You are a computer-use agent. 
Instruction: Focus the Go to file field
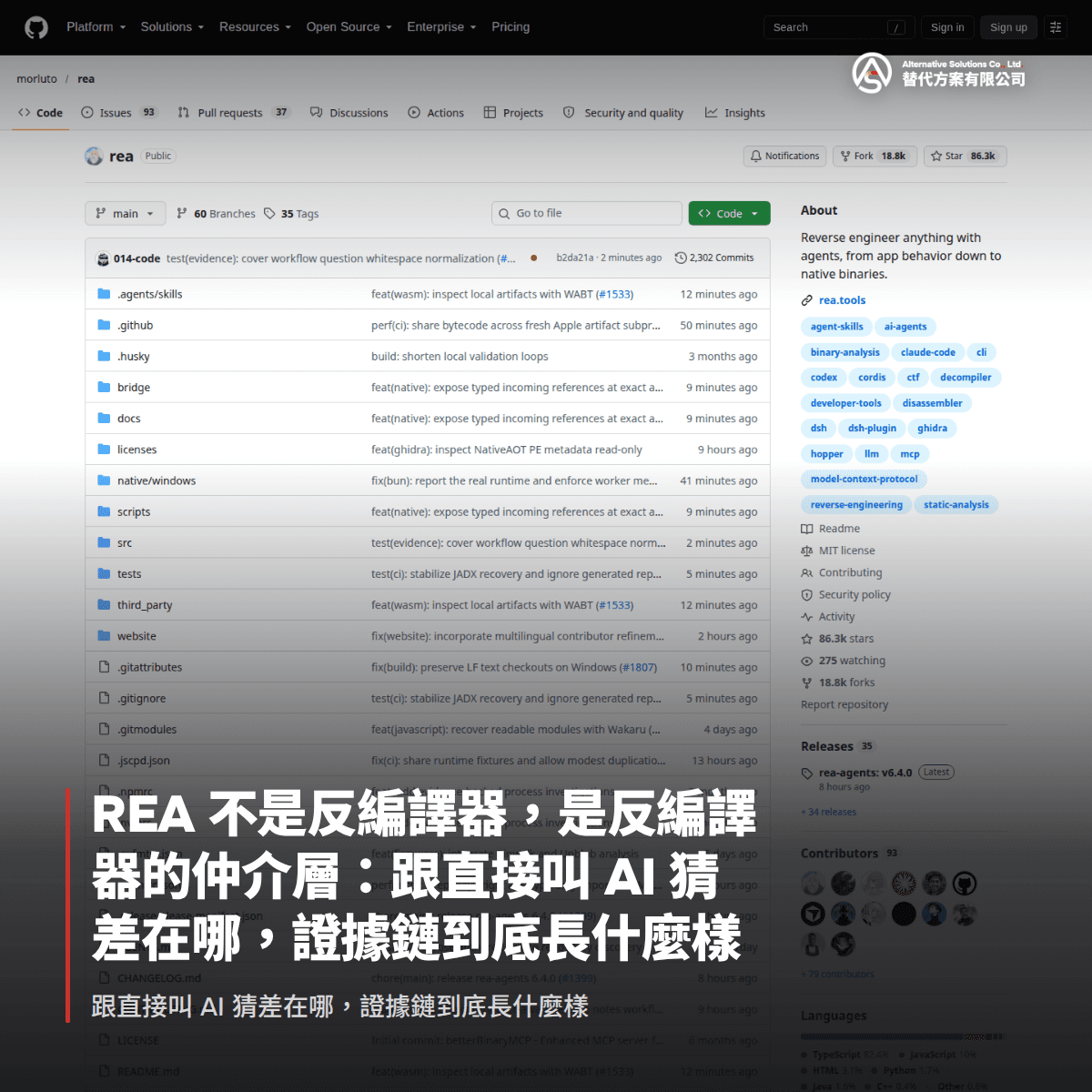[587, 213]
